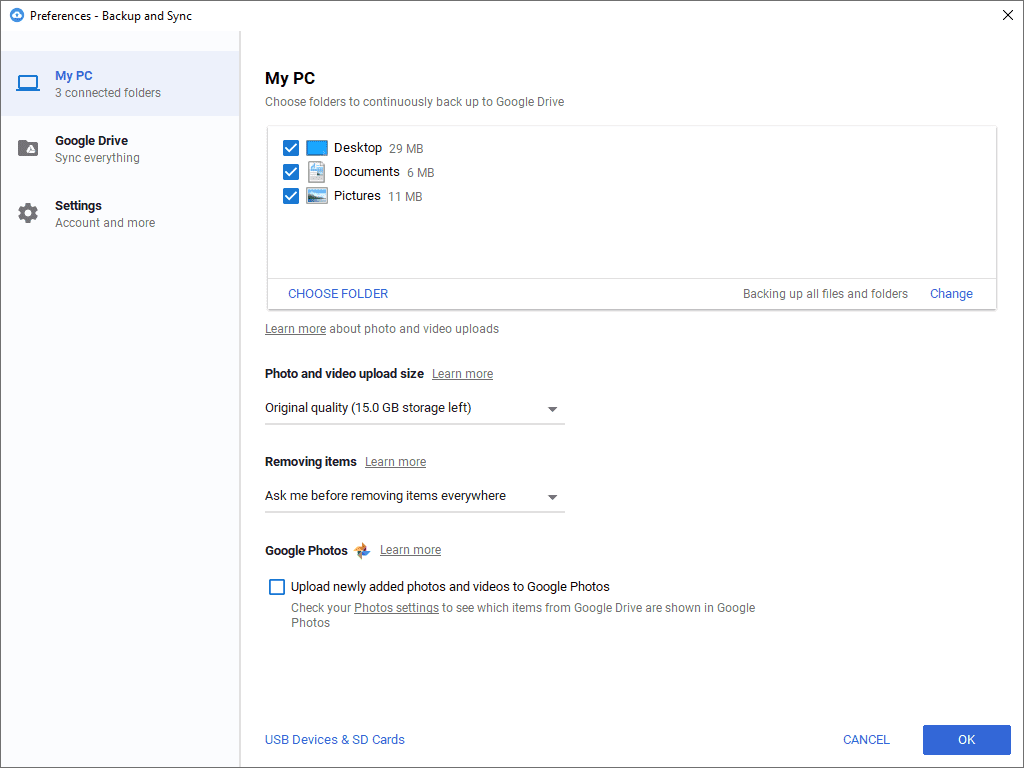Click the Desktop folder name

pyautogui.click(x=358, y=148)
